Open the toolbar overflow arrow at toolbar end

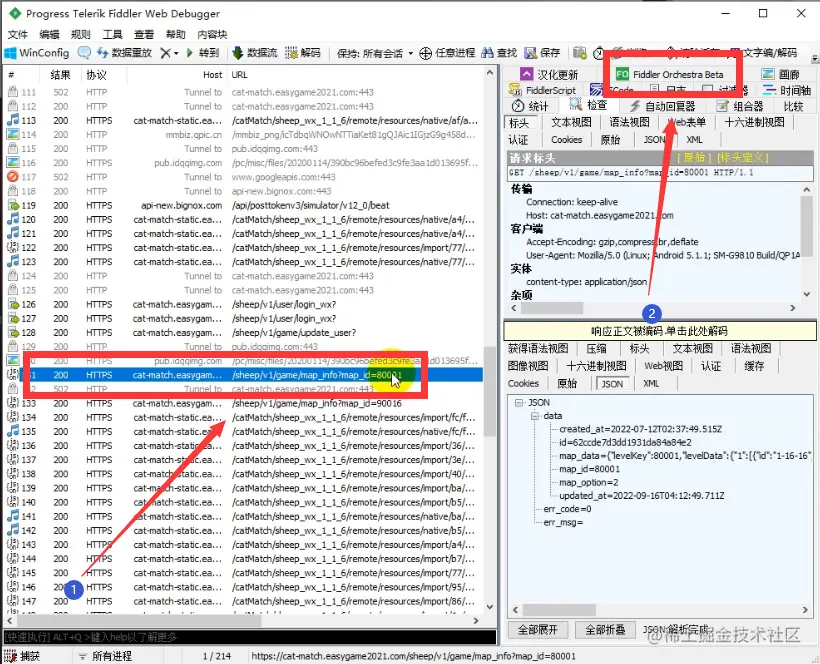click(814, 58)
